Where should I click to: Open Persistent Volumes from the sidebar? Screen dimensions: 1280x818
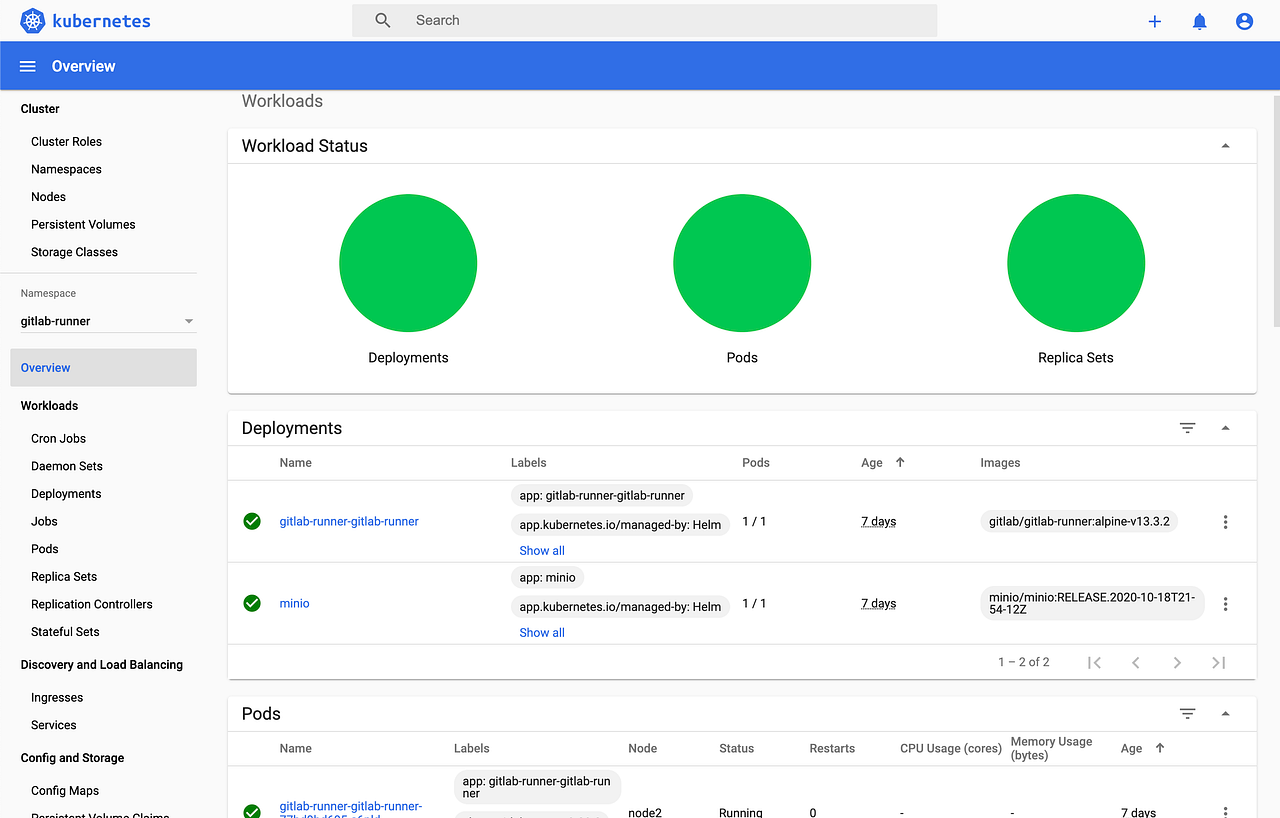click(83, 224)
